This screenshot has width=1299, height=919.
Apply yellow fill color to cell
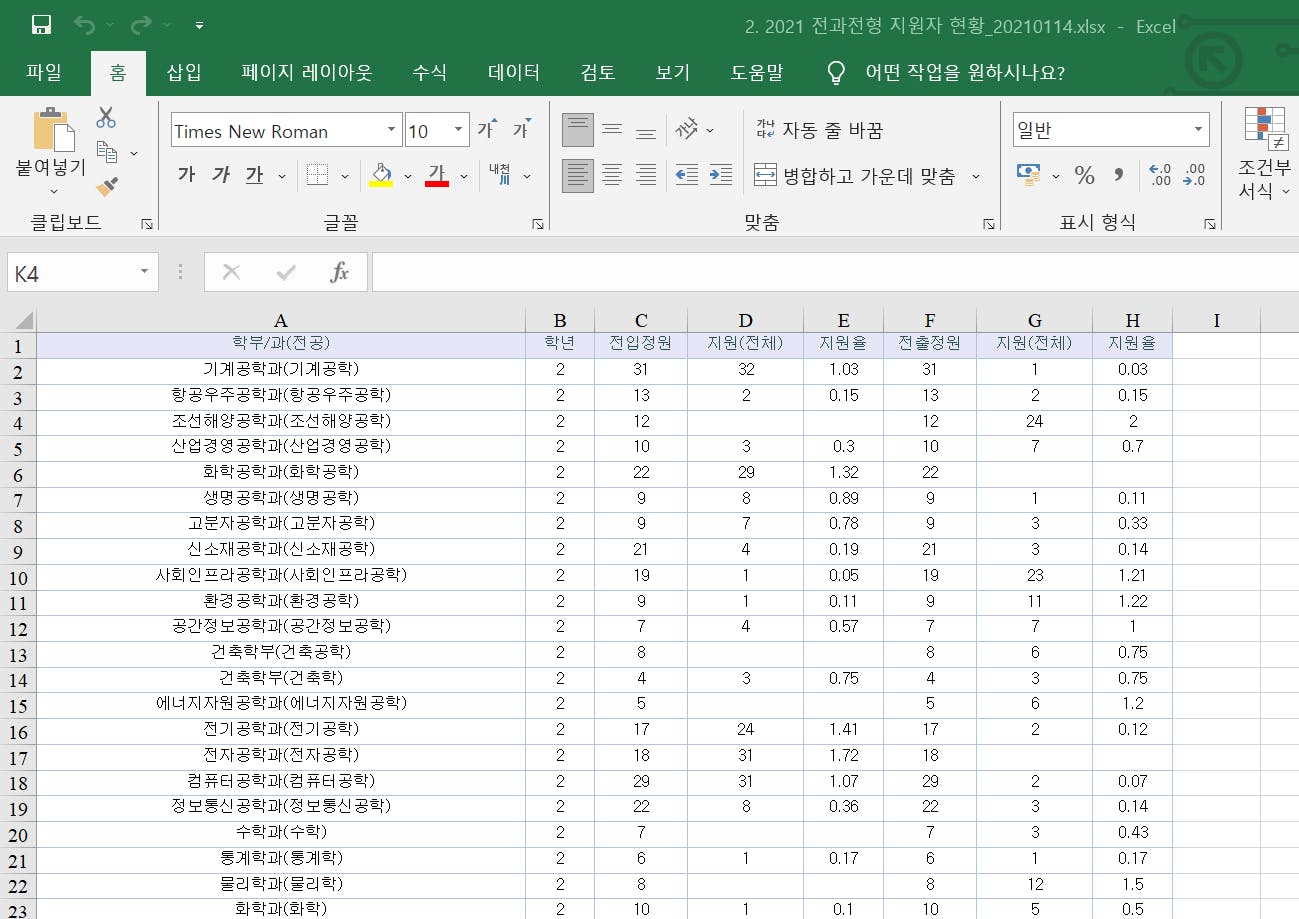click(381, 175)
